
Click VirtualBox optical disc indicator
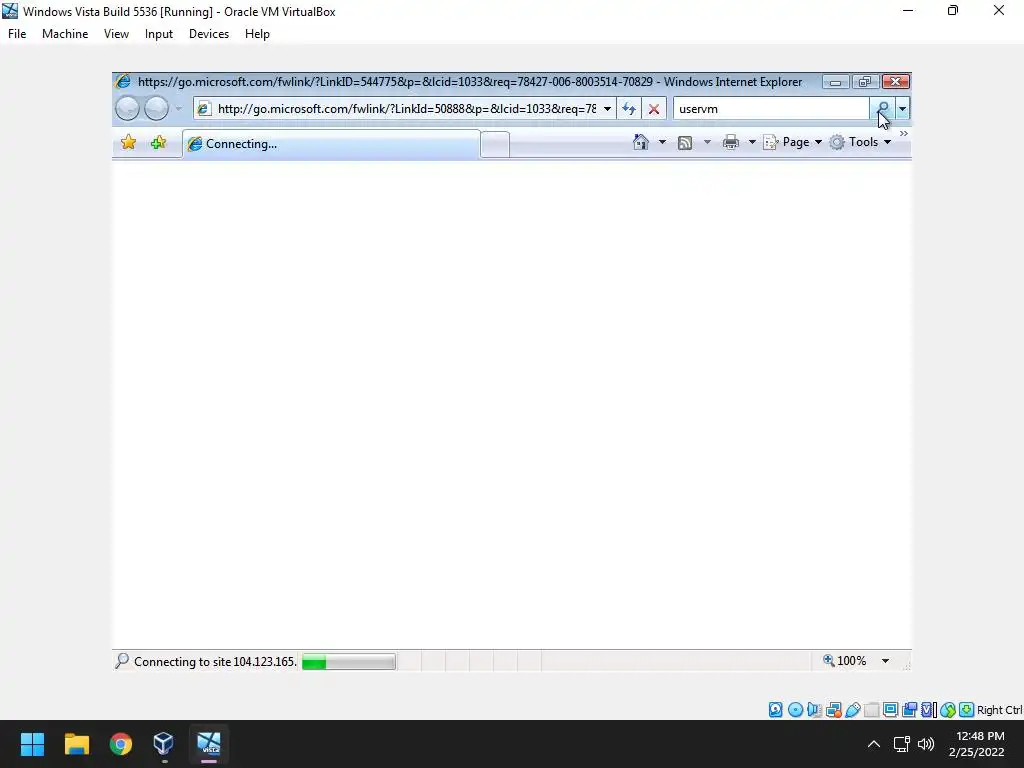(795, 710)
